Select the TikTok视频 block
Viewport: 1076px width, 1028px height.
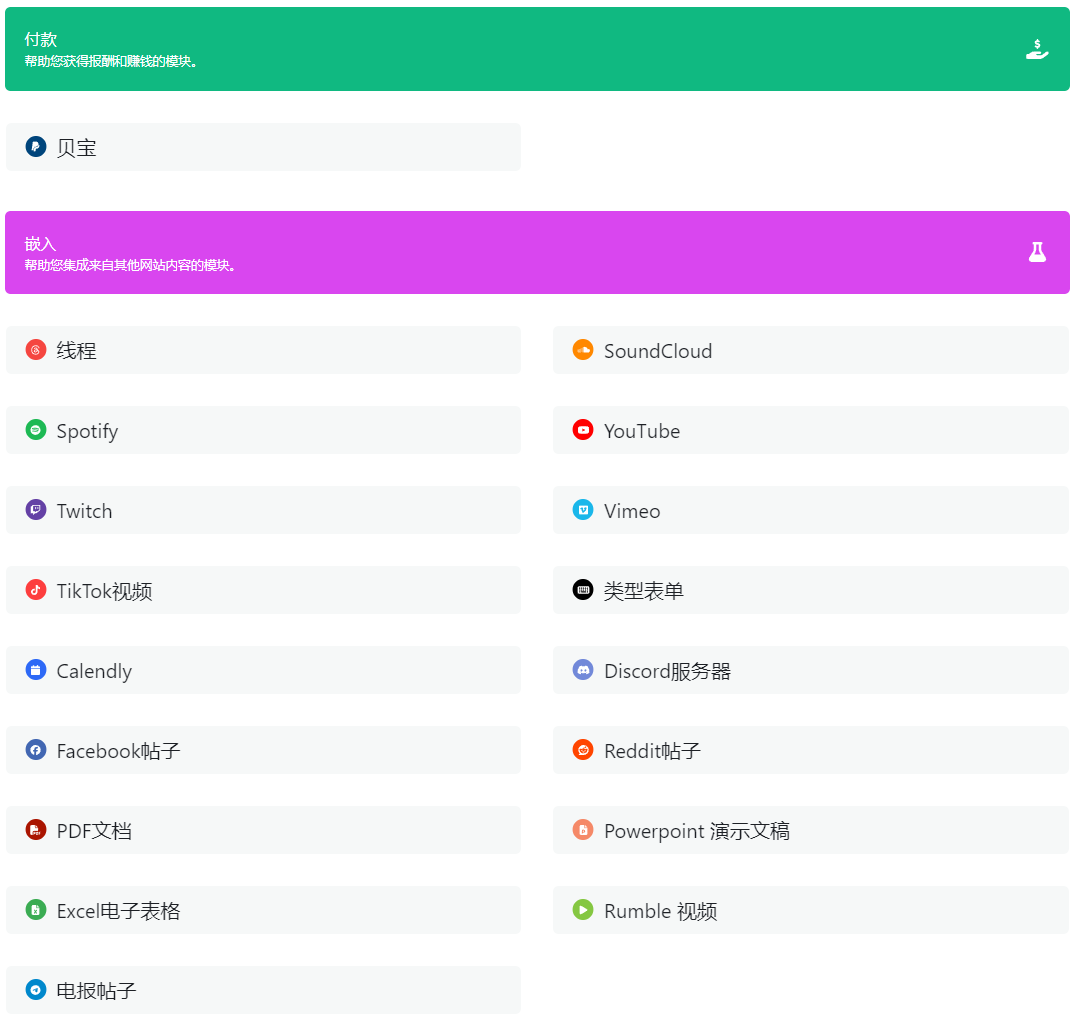(263, 590)
